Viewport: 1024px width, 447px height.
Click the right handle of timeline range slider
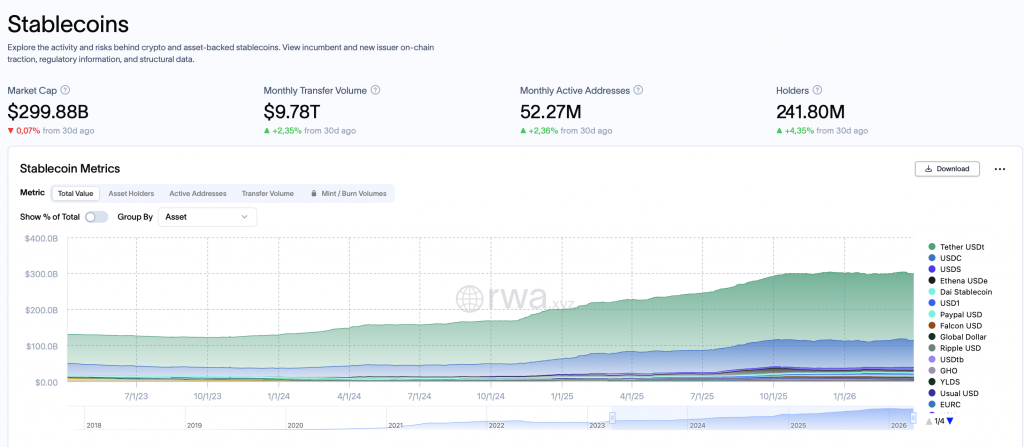[912, 416]
